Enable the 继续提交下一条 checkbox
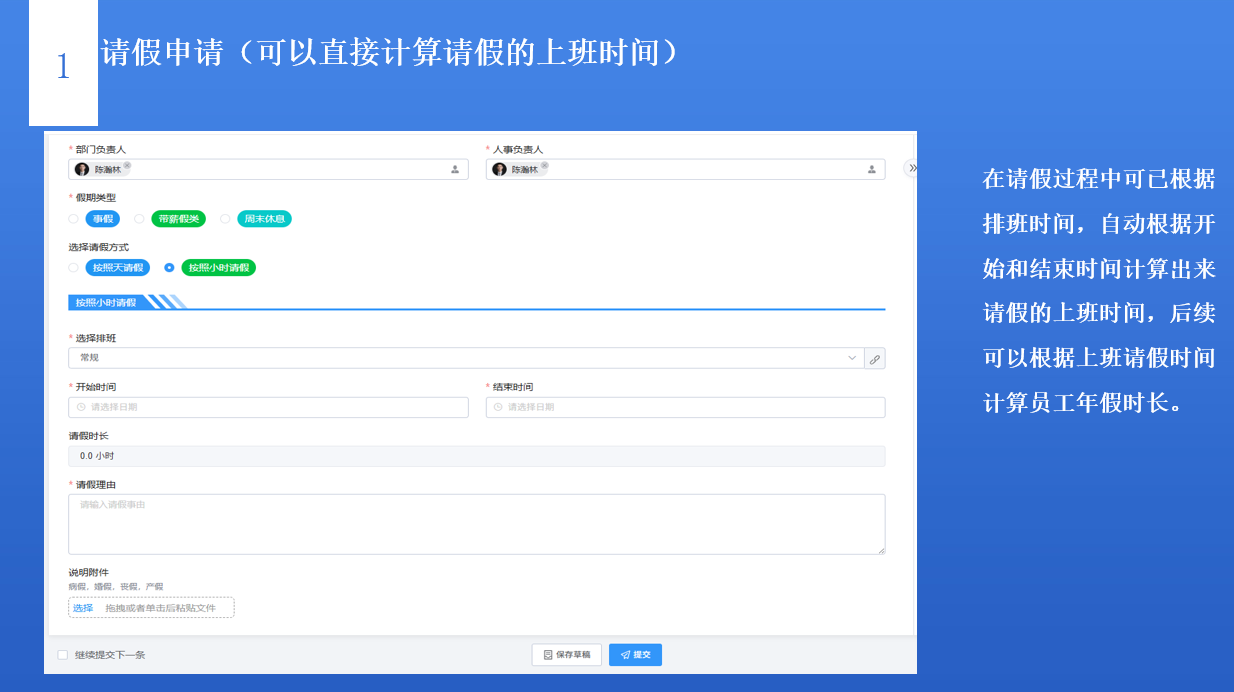This screenshot has height=692, width=1234. coord(63,655)
